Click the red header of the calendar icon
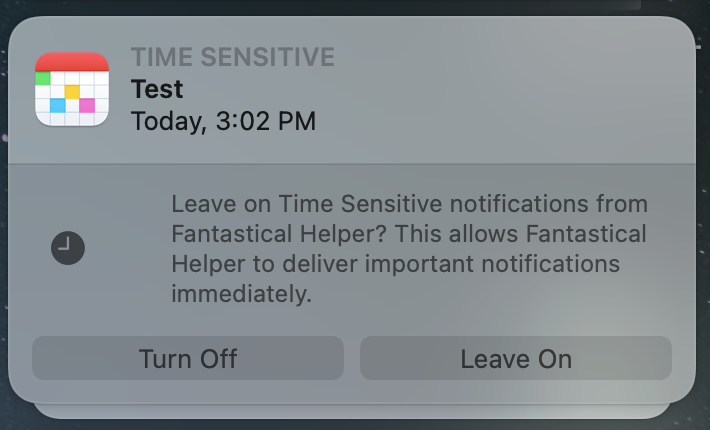 71,61
